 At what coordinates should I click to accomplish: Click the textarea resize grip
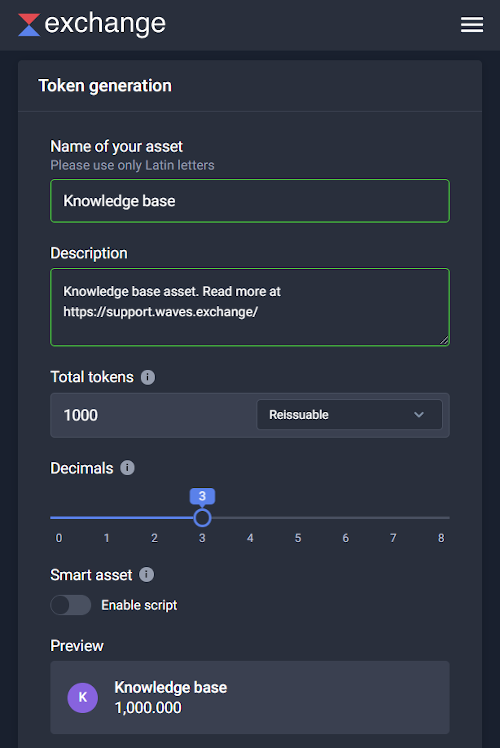click(x=444, y=340)
